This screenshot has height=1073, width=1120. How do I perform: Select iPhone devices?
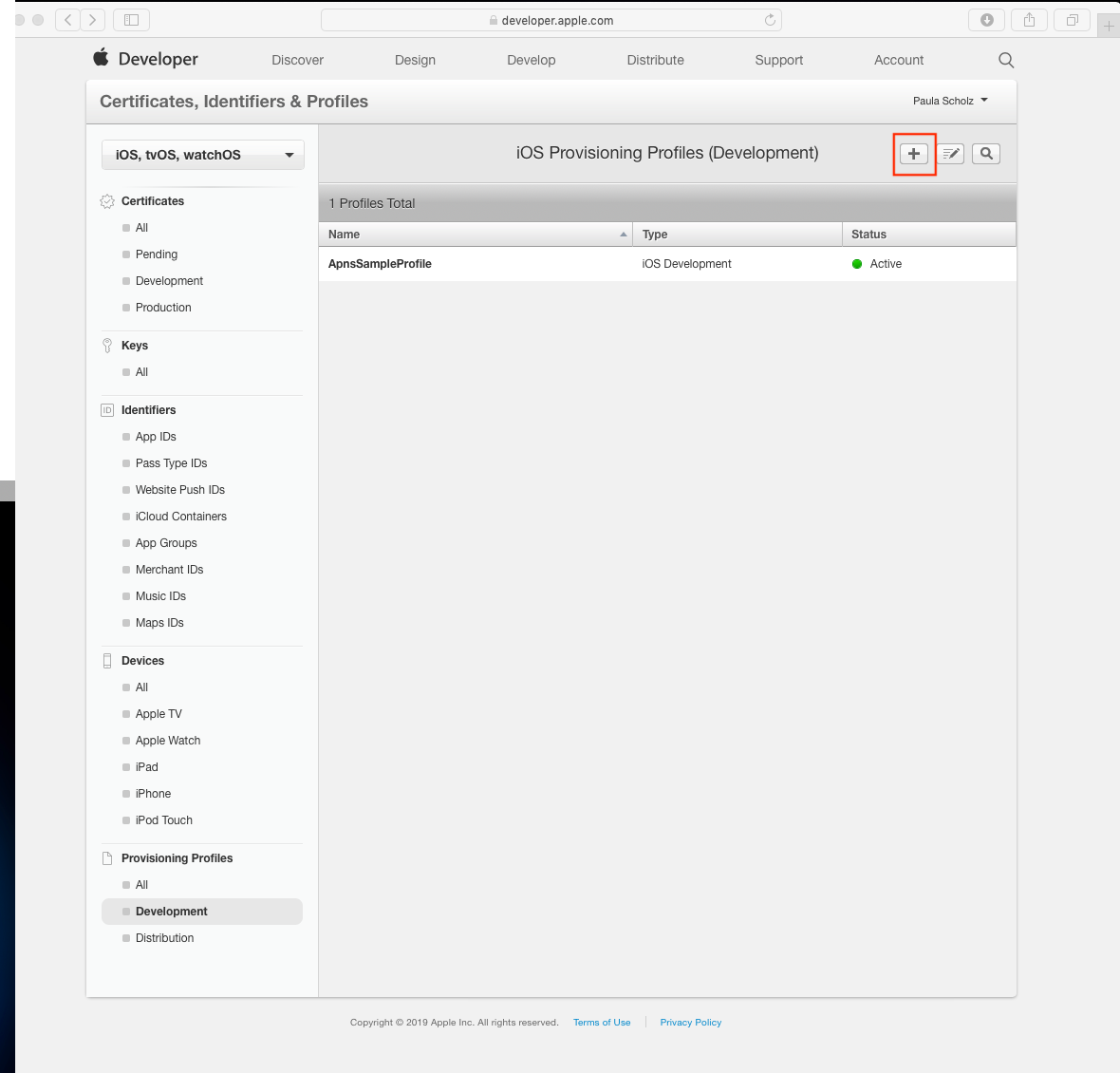click(x=153, y=794)
